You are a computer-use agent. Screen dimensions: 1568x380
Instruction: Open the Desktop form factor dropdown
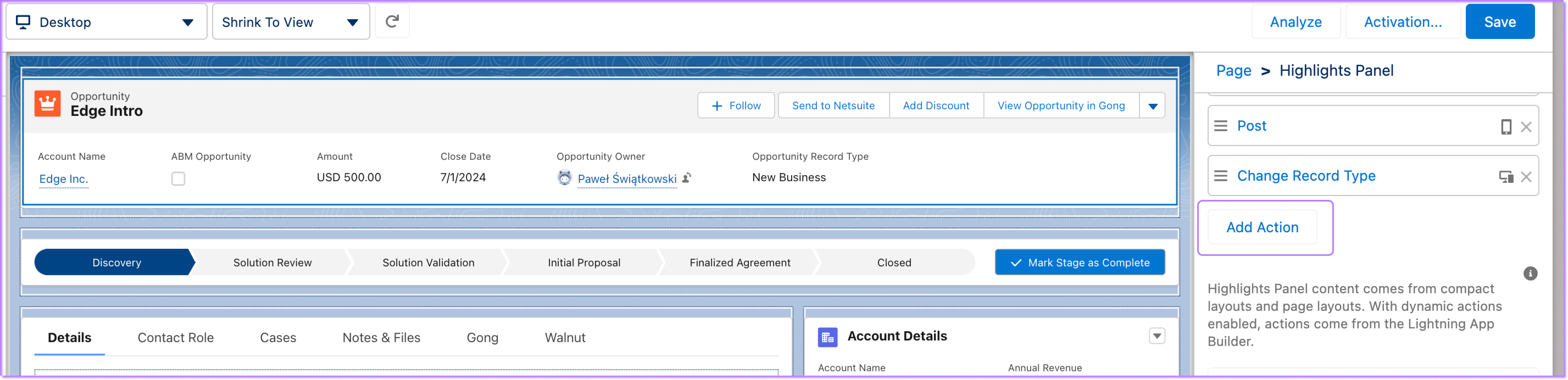click(x=107, y=22)
